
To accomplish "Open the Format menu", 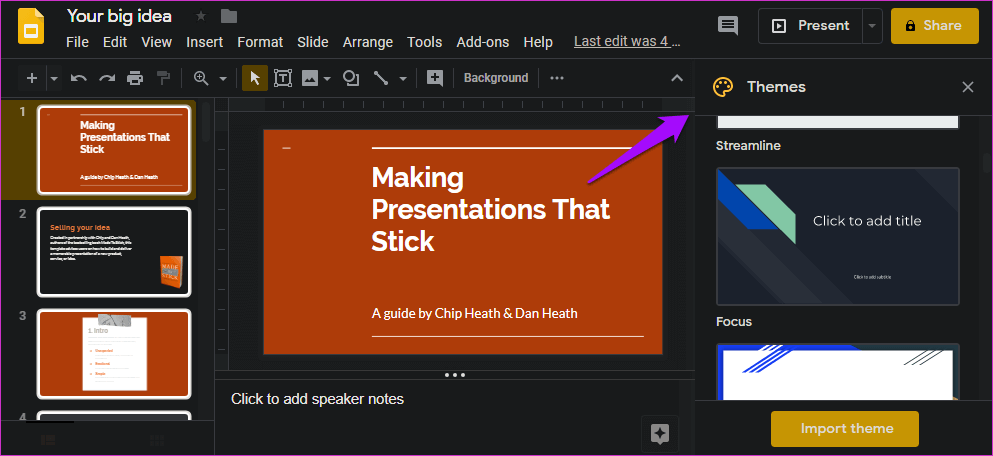I will [260, 42].
